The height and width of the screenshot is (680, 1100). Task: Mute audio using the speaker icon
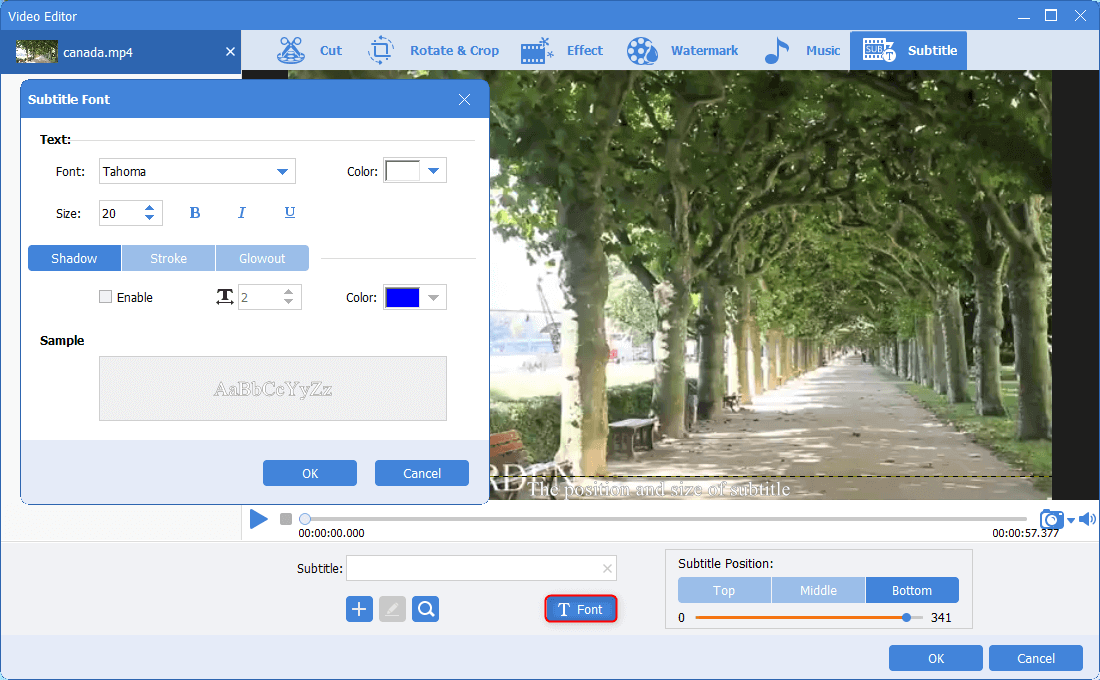point(1087,519)
